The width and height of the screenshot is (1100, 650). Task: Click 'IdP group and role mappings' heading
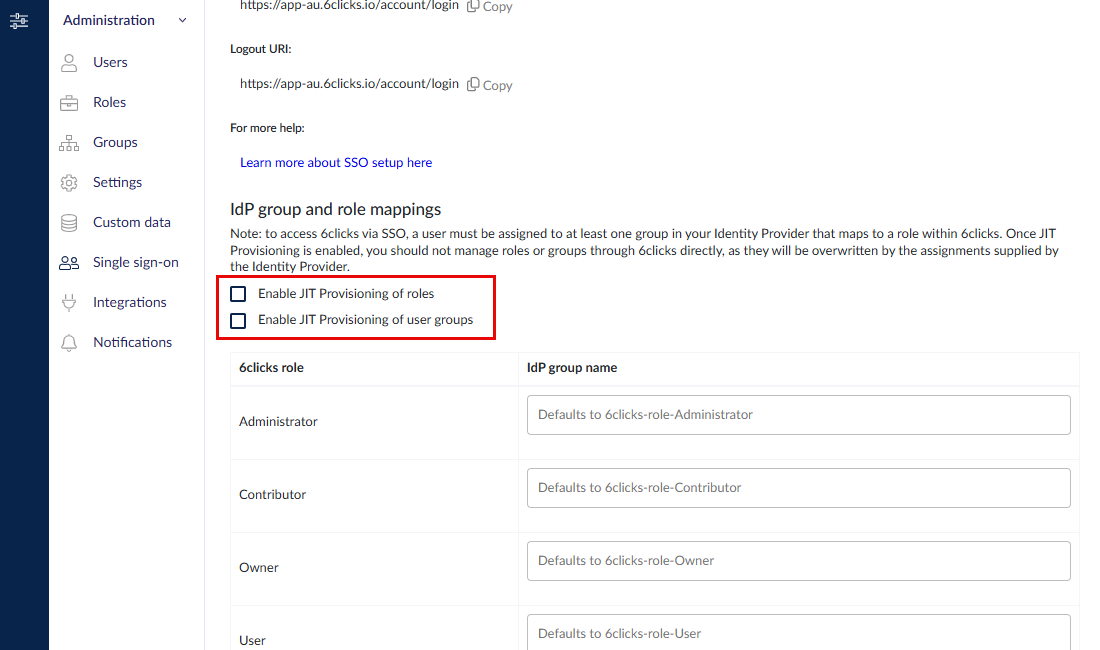point(335,210)
